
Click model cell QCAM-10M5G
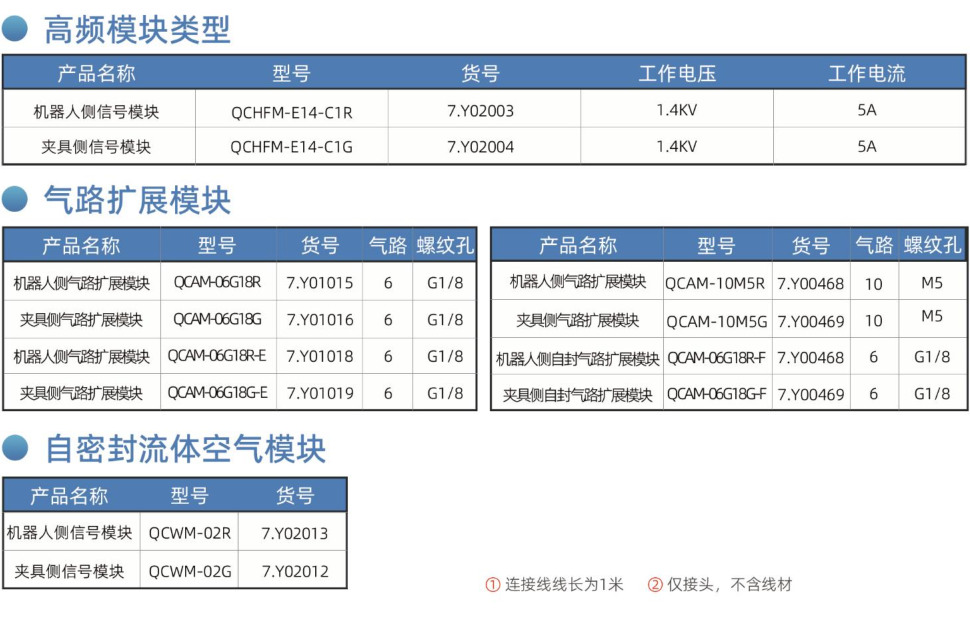point(716,322)
